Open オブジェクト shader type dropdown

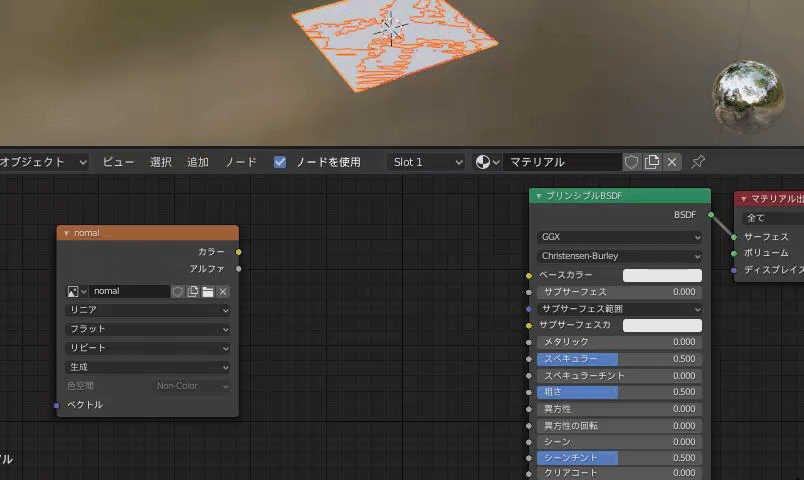click(44, 163)
